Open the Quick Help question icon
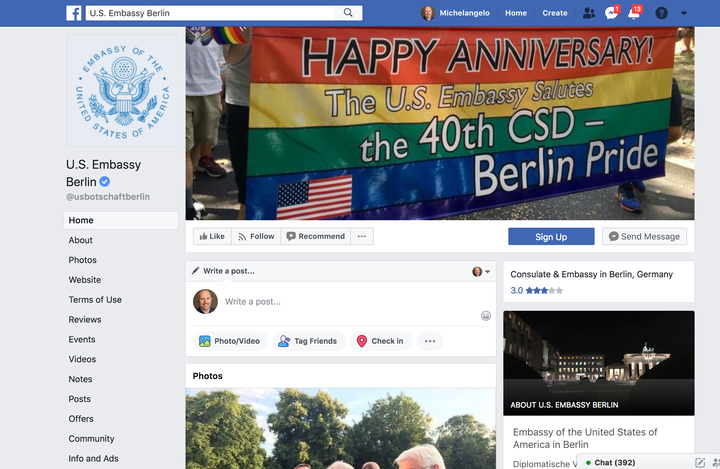 [x=661, y=13]
